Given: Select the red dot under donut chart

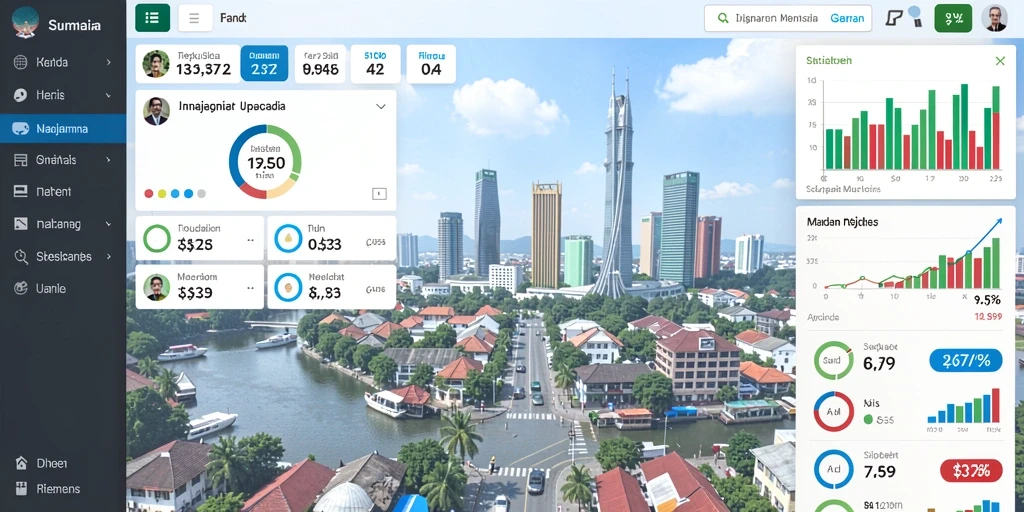Looking at the screenshot, I should point(149,193).
